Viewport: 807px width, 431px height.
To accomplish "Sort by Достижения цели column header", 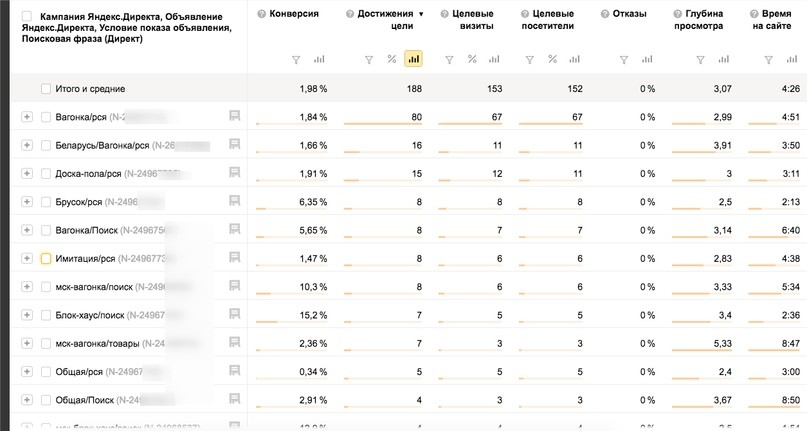I will pos(385,20).
